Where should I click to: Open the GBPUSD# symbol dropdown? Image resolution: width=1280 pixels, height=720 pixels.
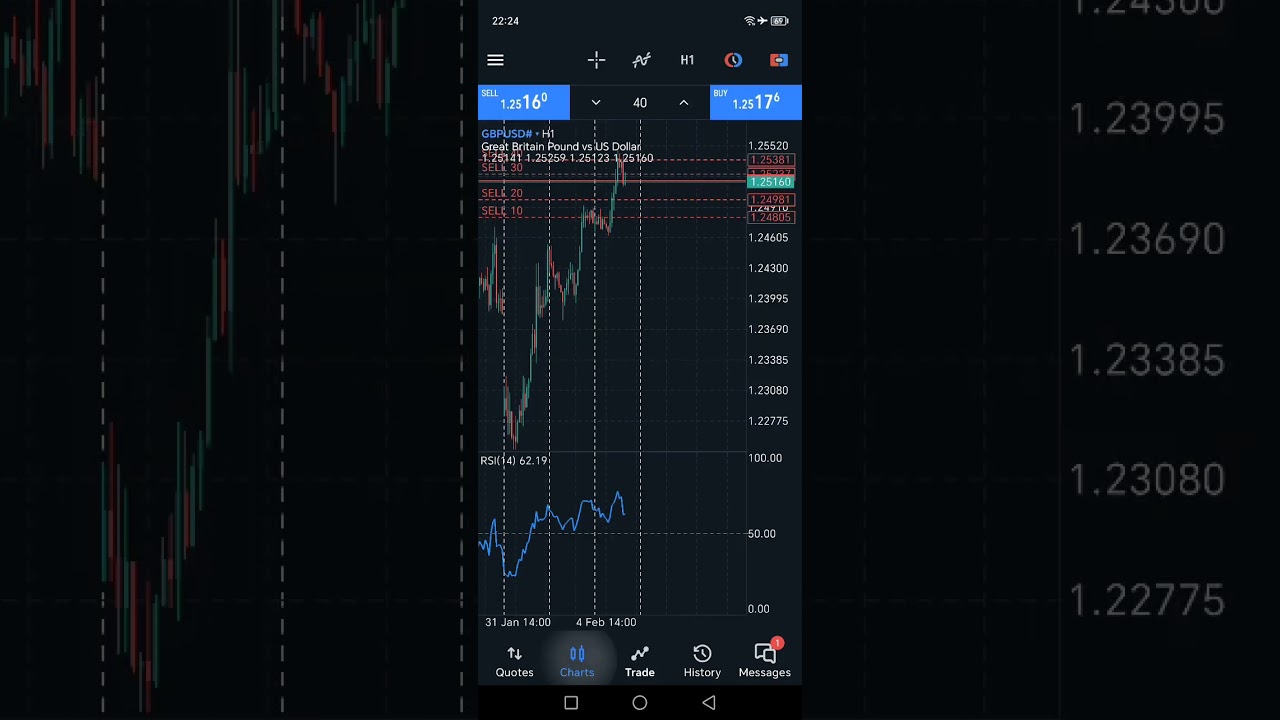518,134
